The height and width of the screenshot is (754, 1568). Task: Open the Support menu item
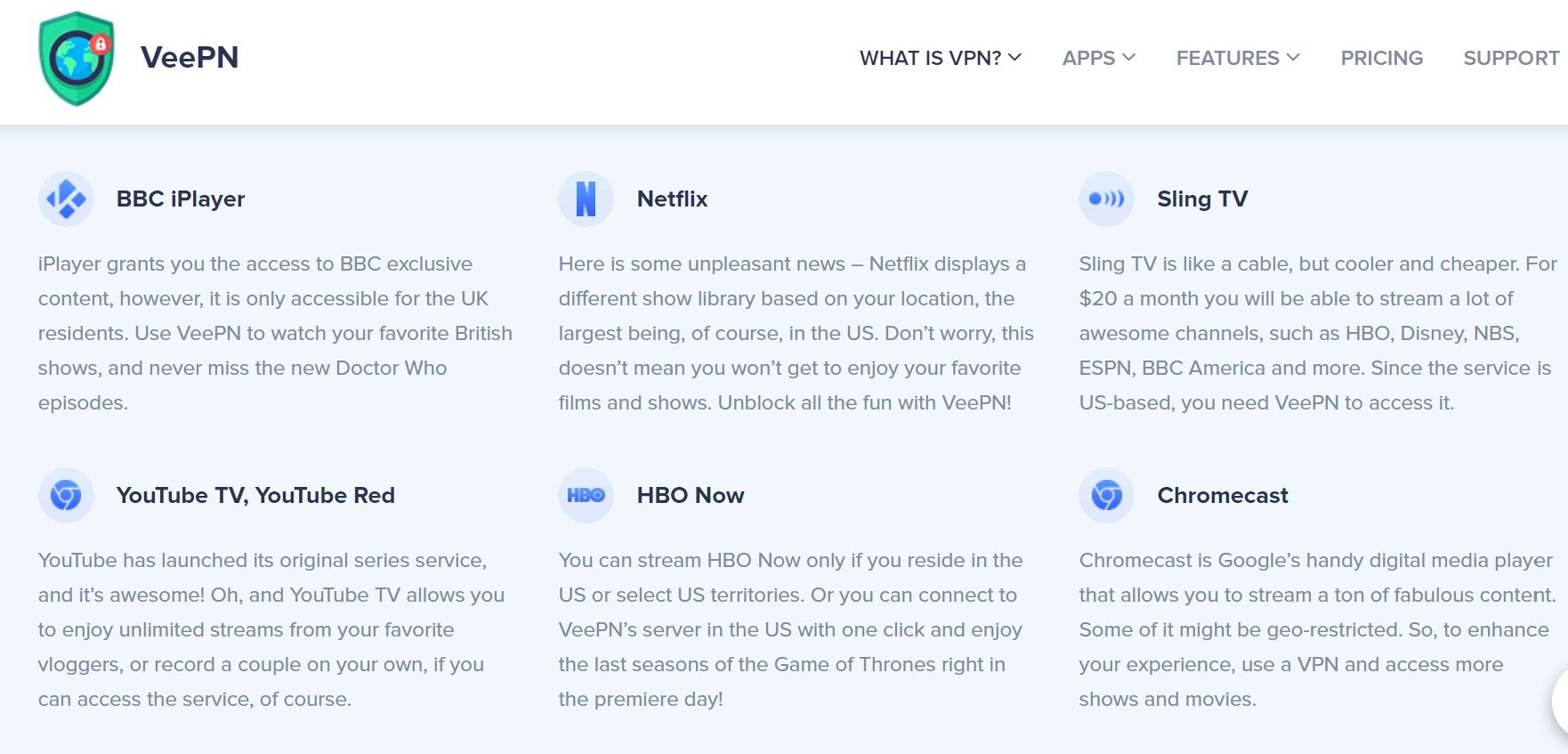pos(1510,58)
